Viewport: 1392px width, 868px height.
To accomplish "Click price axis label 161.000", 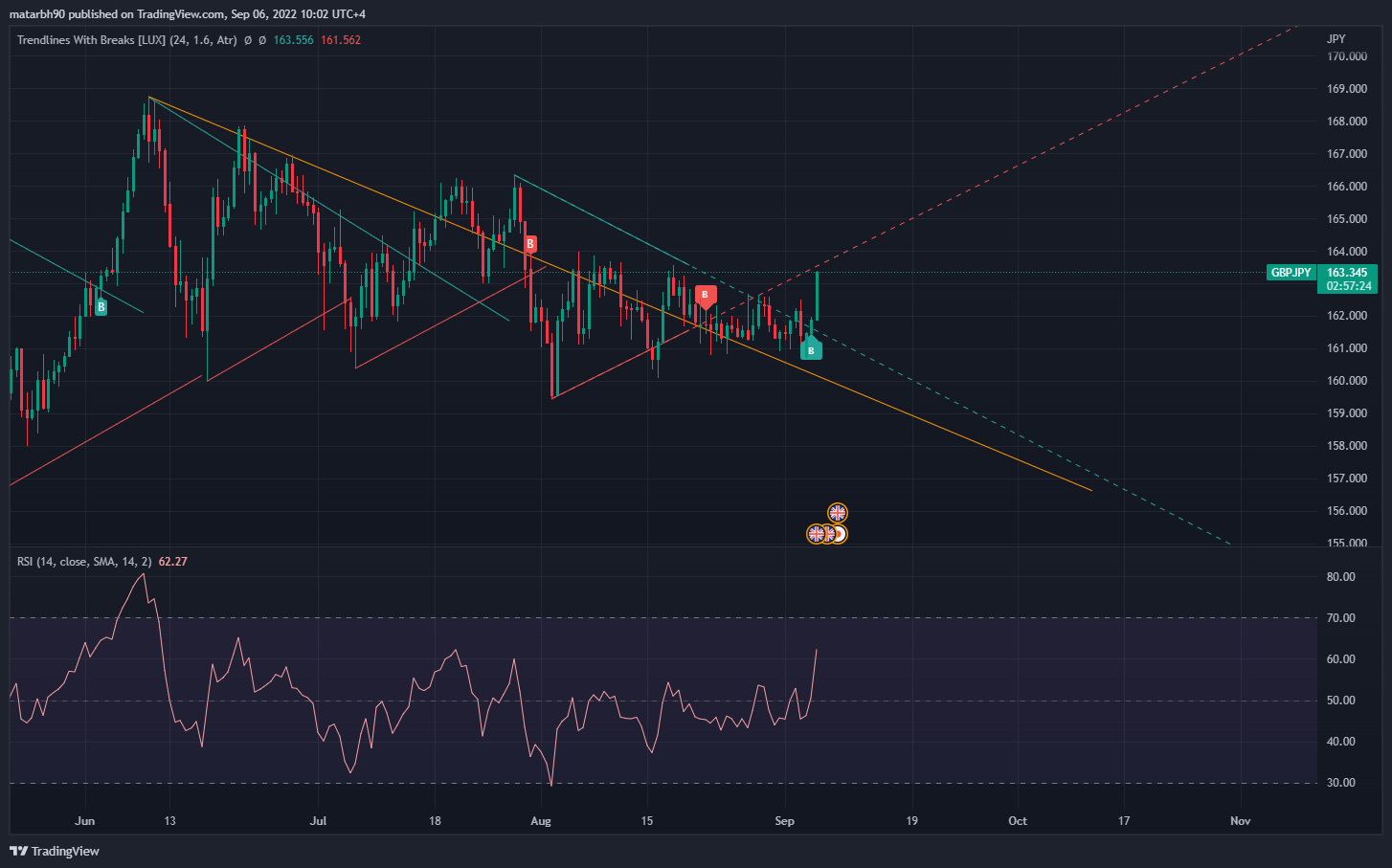I will (x=1347, y=348).
